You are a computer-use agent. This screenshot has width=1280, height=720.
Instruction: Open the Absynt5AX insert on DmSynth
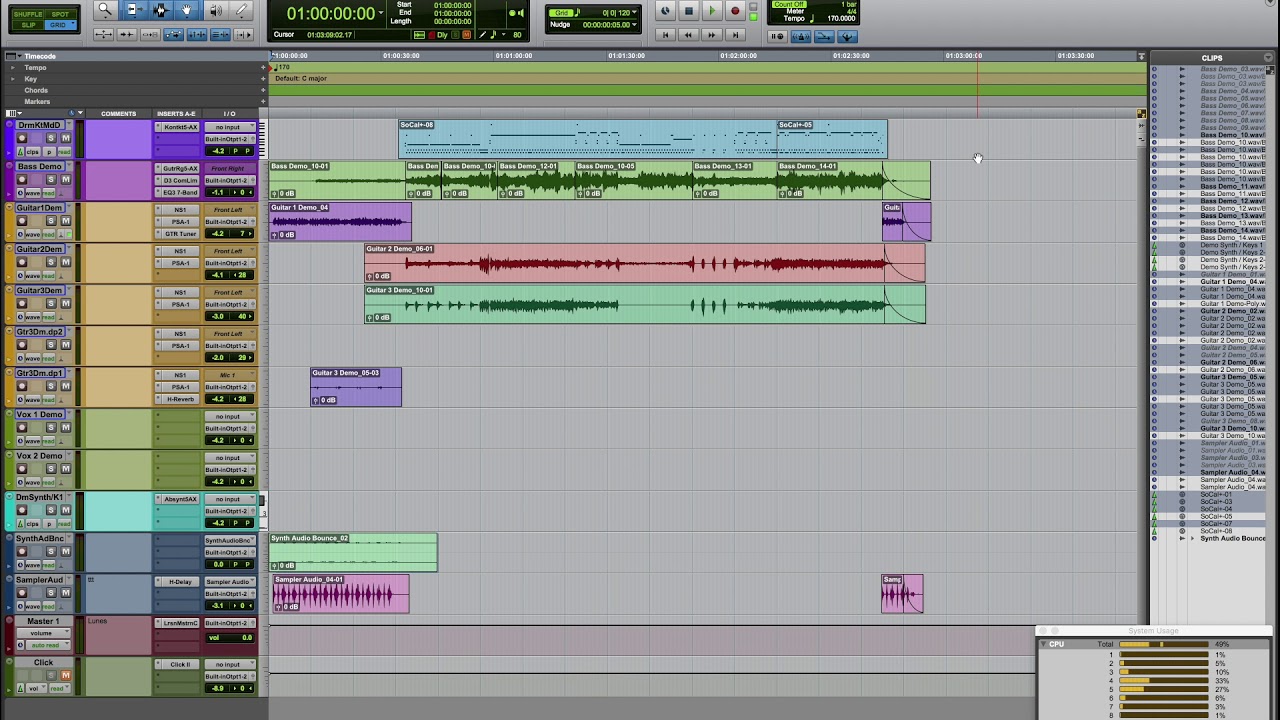coord(181,499)
